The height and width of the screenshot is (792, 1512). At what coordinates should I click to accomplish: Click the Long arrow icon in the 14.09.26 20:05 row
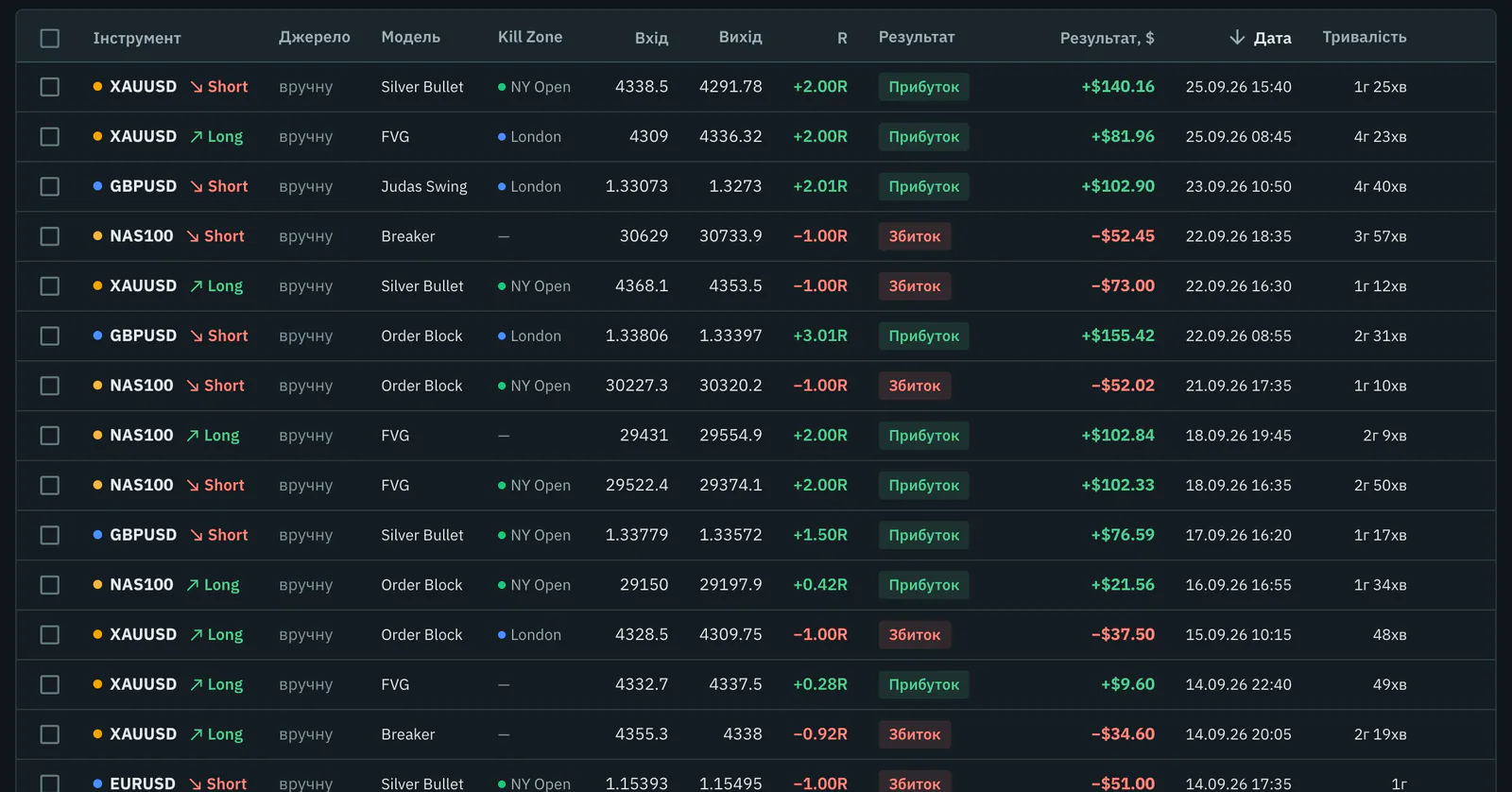[197, 734]
